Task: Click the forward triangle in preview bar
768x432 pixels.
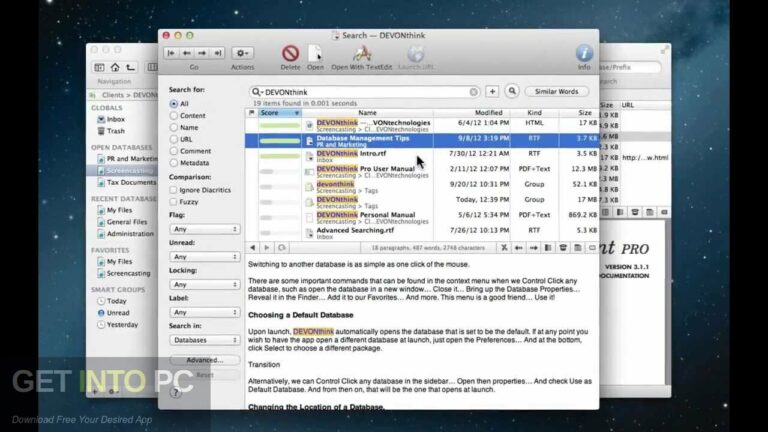Action: coord(267,248)
